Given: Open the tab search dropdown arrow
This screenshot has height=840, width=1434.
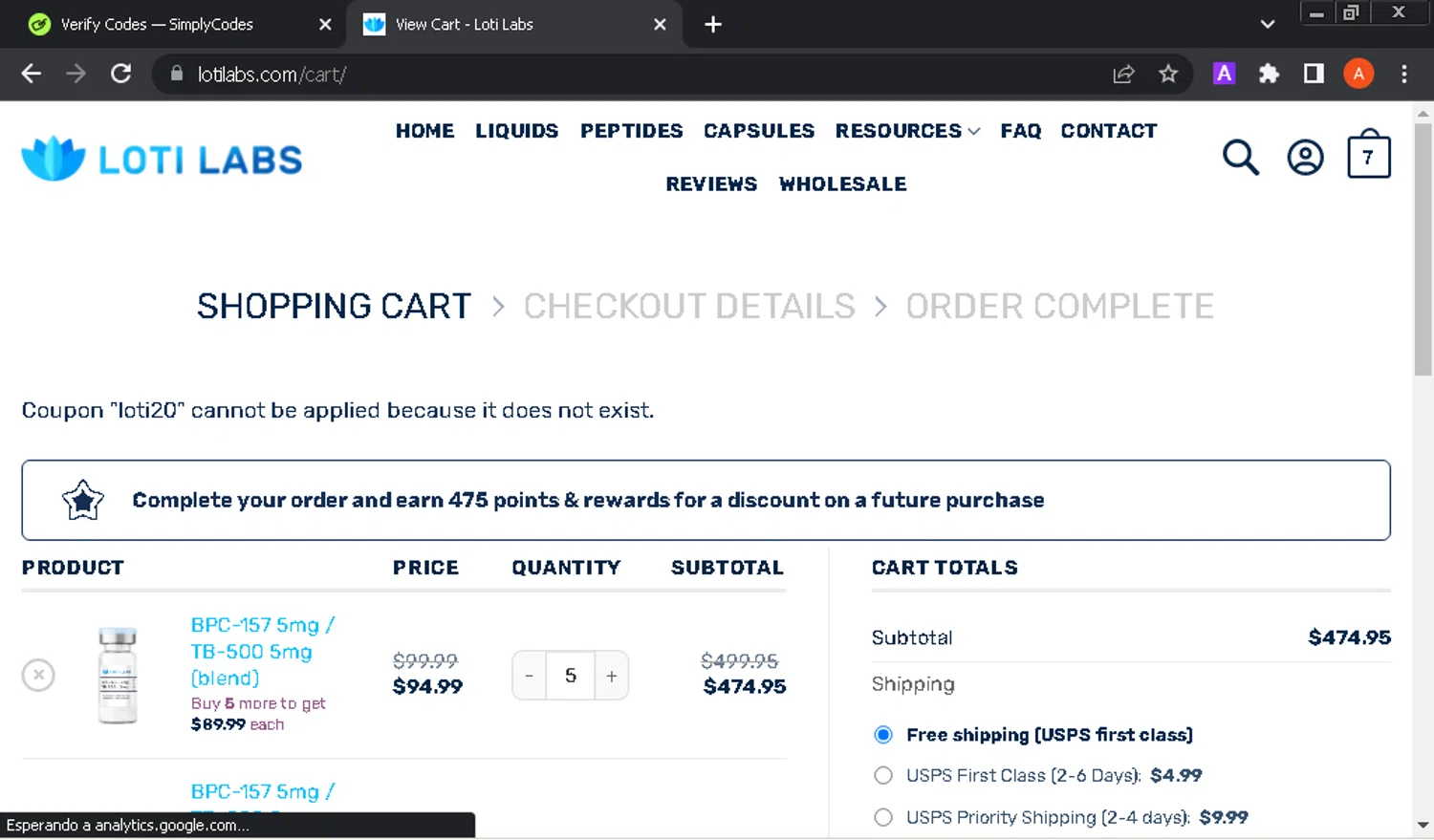Looking at the screenshot, I should click(x=1268, y=25).
